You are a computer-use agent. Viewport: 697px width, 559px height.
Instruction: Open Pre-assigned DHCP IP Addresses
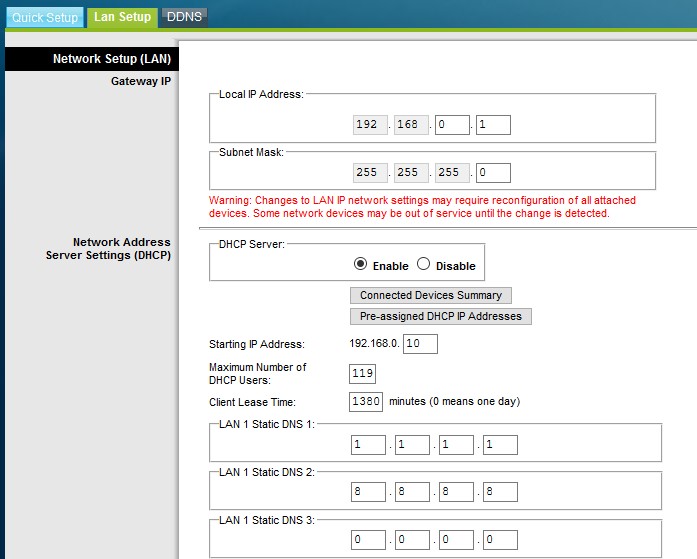point(441,316)
